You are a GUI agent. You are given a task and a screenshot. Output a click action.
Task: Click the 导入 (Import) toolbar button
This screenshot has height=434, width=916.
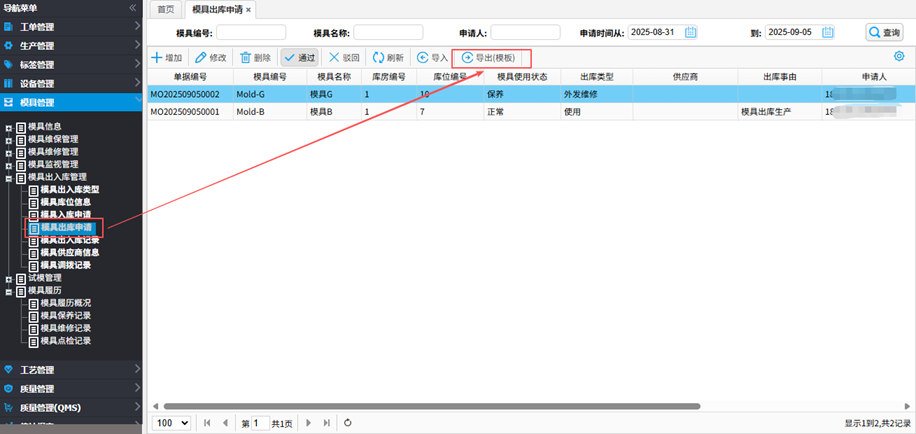tap(432, 58)
